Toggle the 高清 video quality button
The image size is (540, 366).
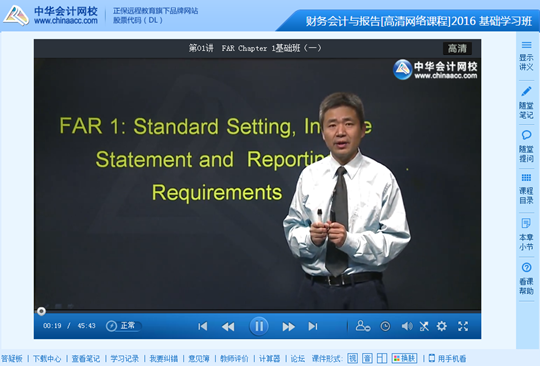click(457, 49)
